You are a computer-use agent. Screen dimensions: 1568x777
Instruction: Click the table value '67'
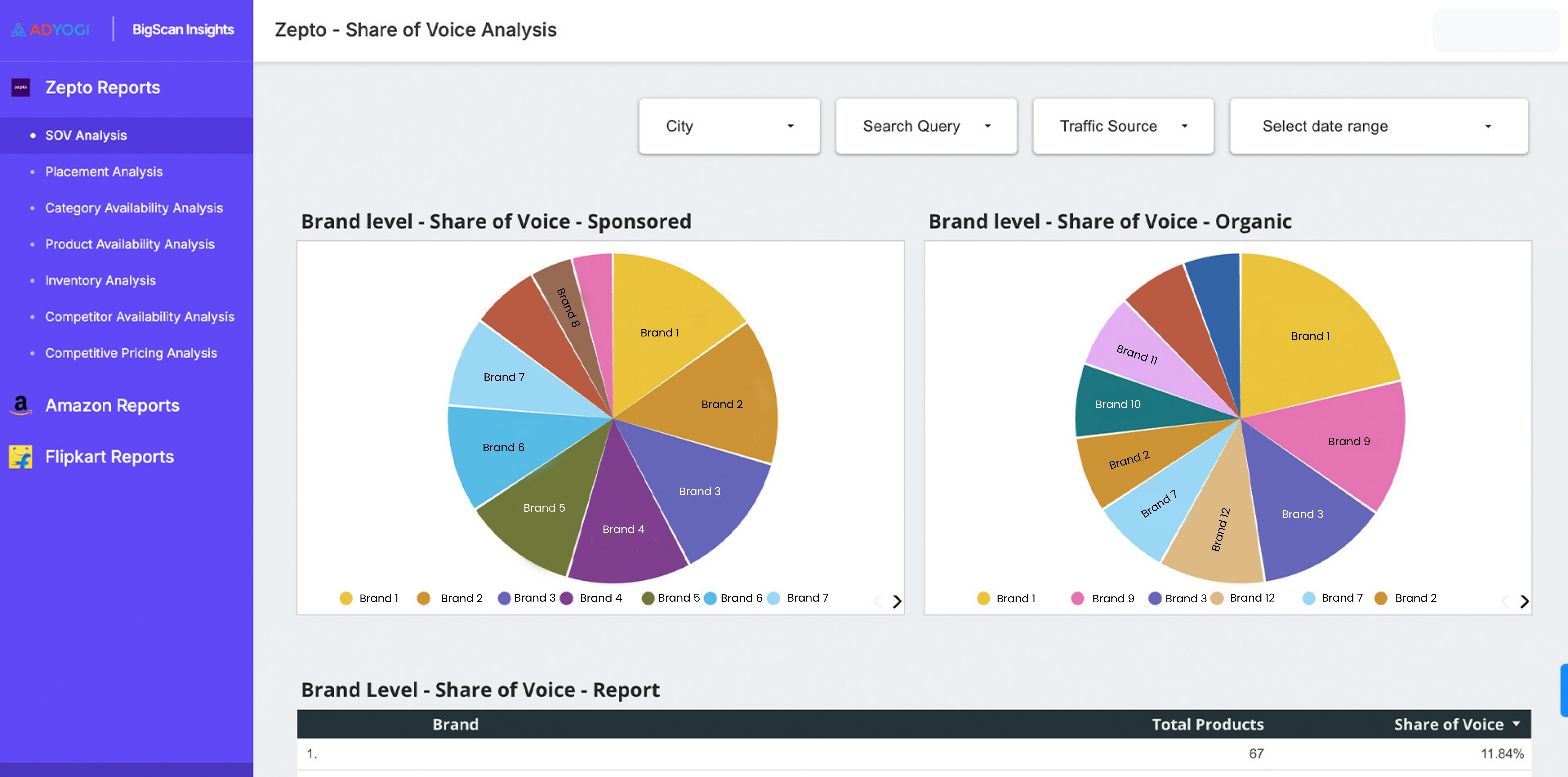1256,753
